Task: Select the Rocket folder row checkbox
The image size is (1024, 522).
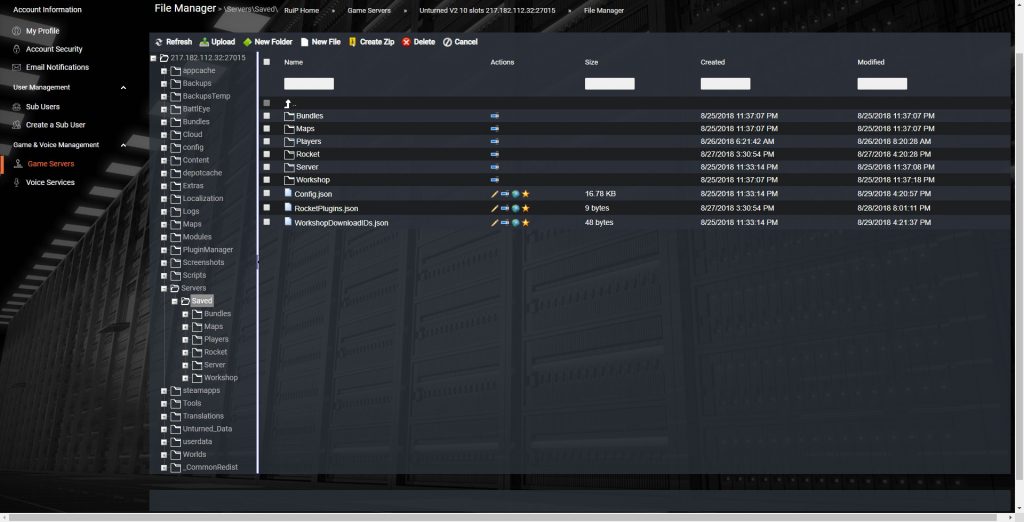Action: (x=266, y=154)
